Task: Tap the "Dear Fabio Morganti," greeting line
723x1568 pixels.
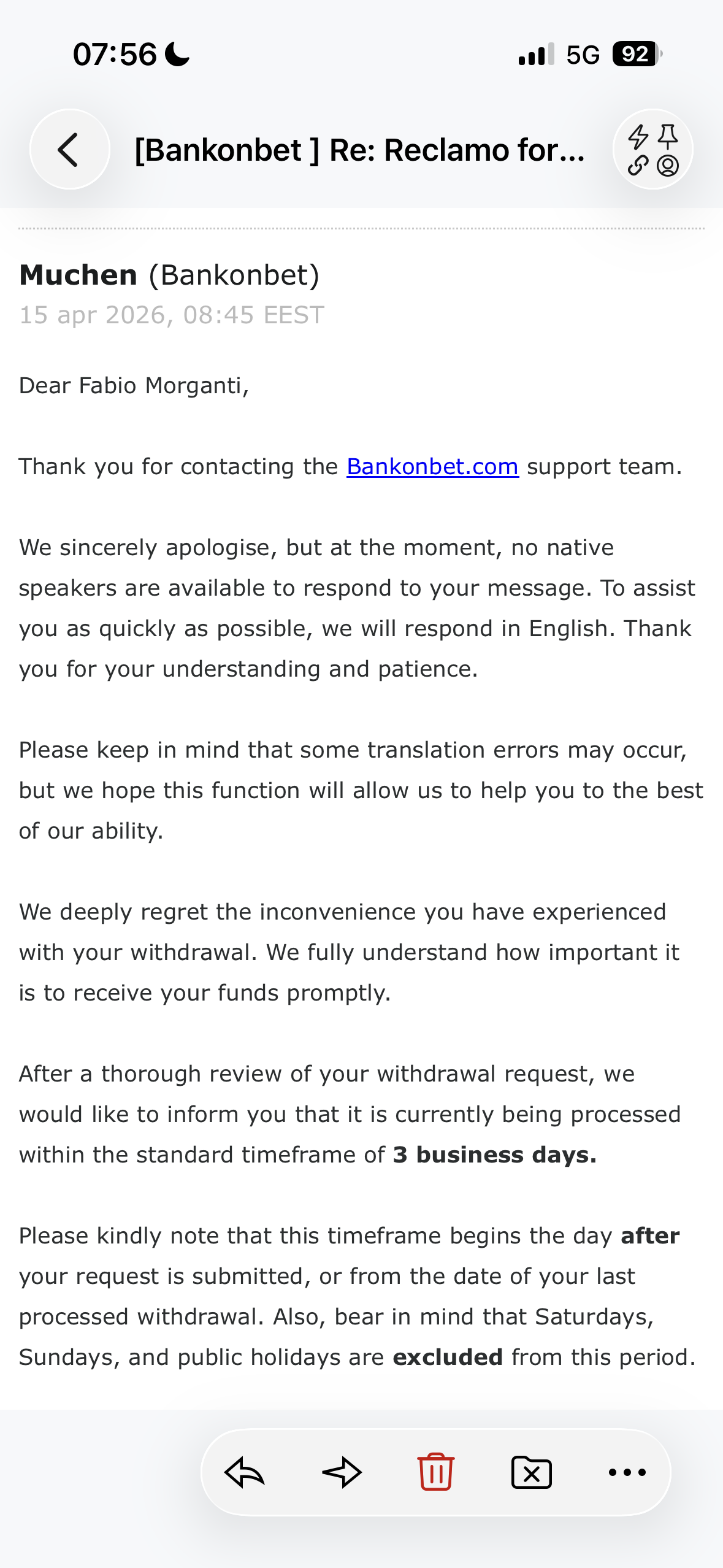Action: click(134, 386)
